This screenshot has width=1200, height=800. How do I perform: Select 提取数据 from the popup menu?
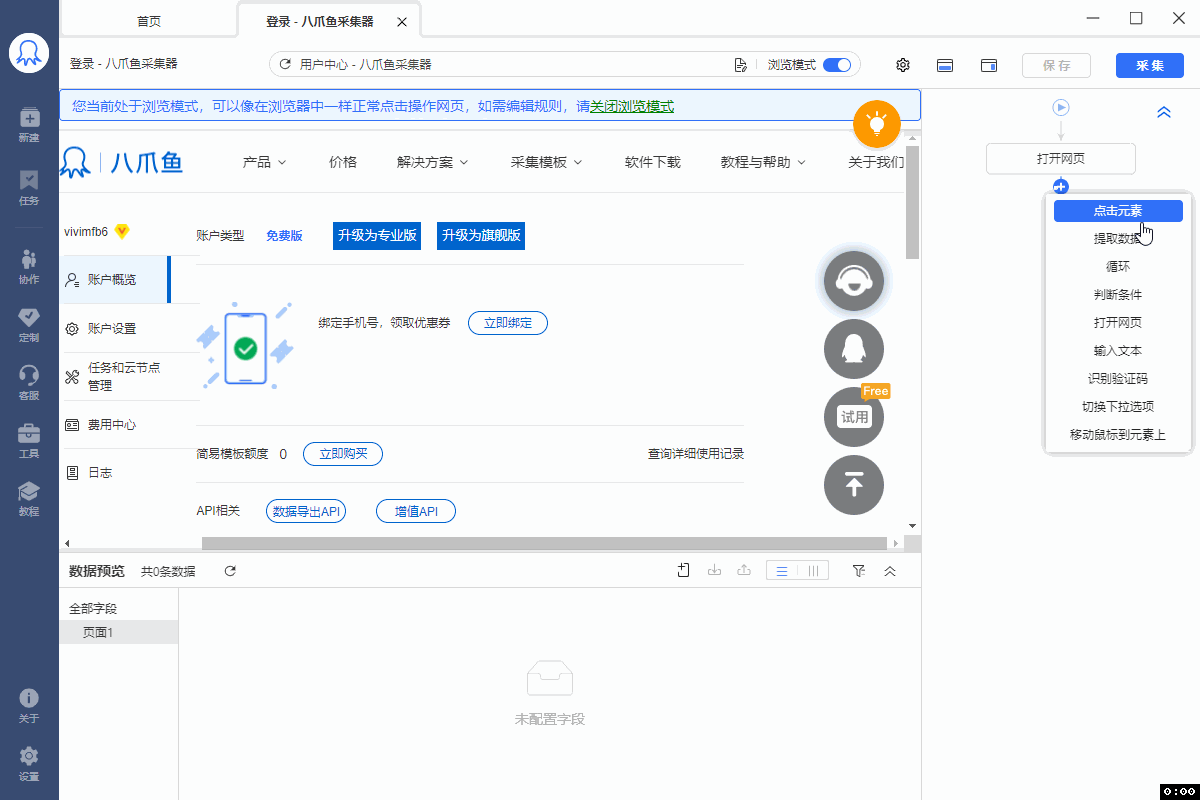click(1118, 239)
